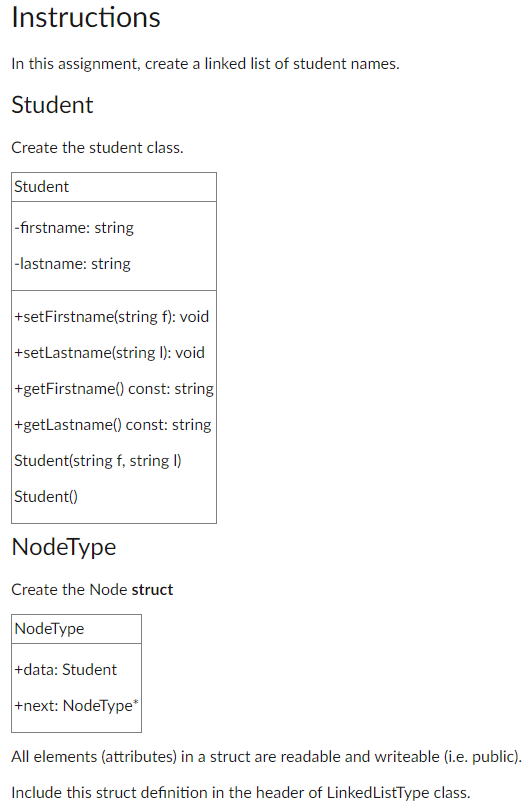523x806 pixels.
Task: Select the Student section heading
Action: (52, 105)
